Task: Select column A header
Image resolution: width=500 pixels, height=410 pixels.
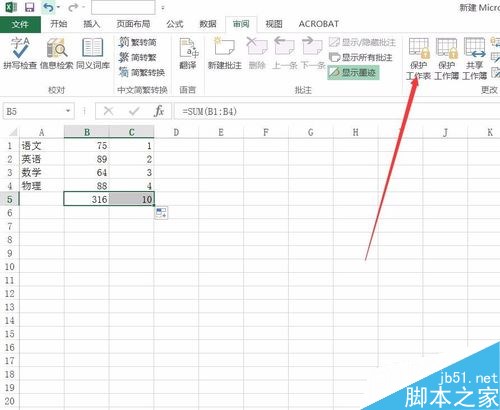Action: [x=41, y=132]
